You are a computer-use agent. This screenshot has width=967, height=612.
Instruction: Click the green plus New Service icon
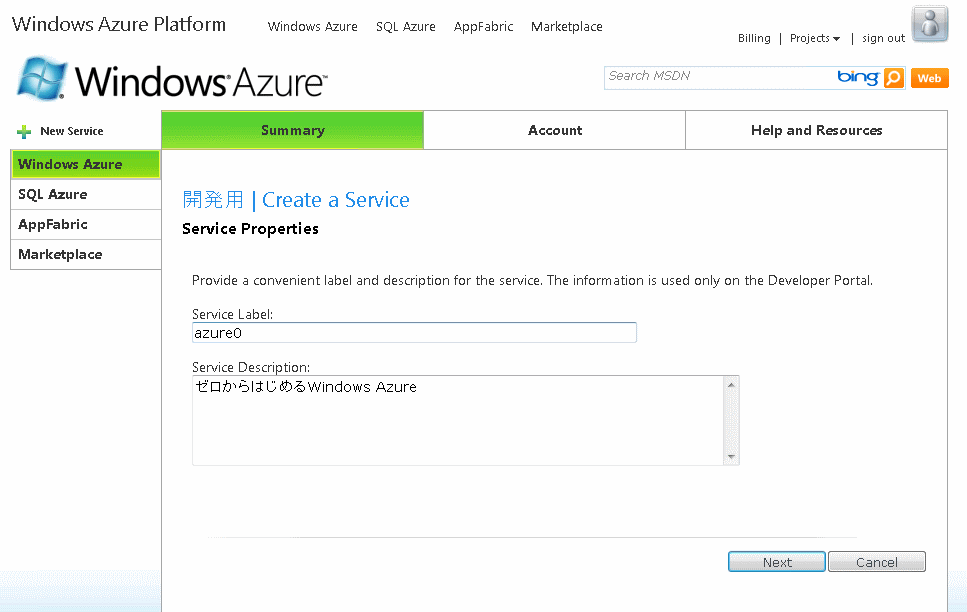(x=24, y=131)
